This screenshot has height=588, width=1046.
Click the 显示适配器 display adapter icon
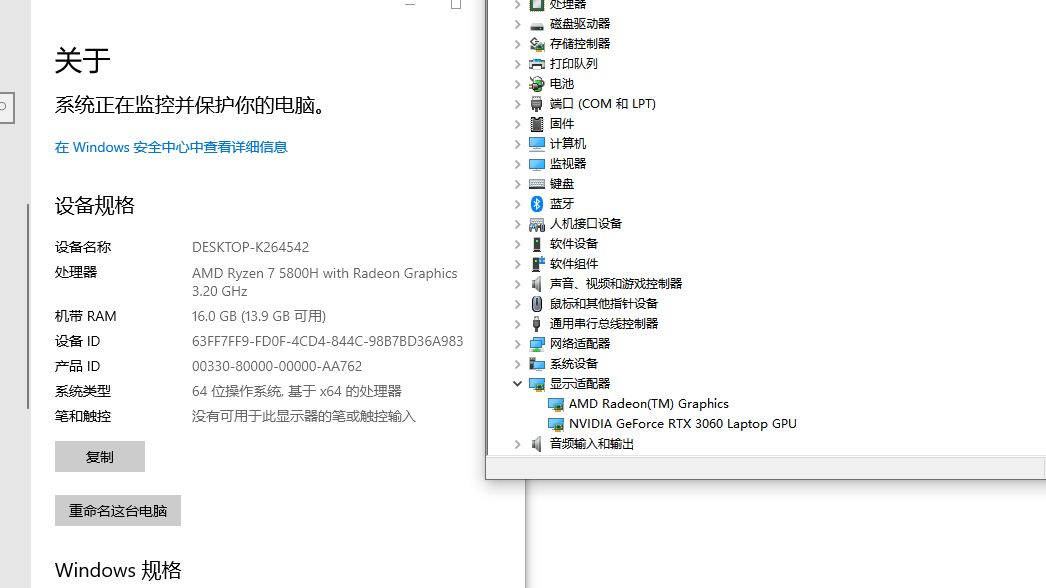point(536,384)
